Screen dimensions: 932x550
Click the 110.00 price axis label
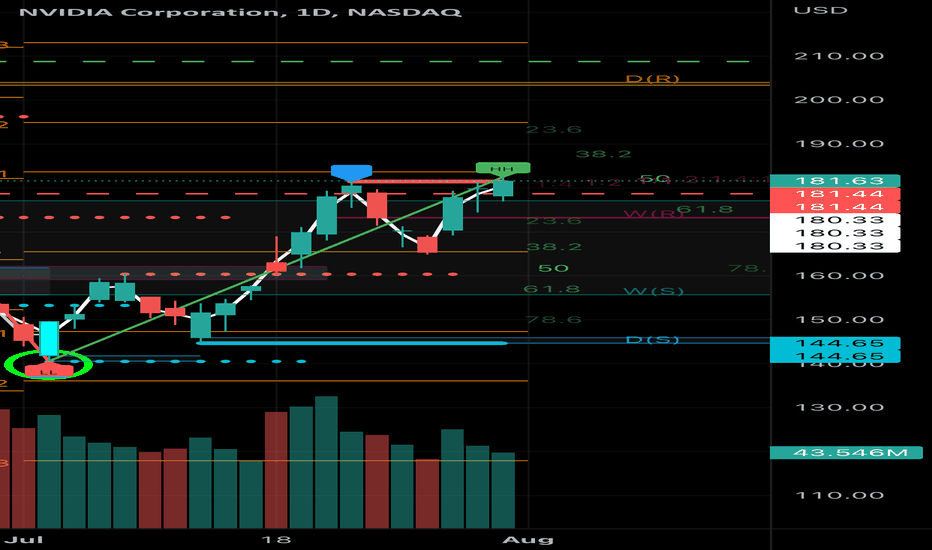pos(839,495)
